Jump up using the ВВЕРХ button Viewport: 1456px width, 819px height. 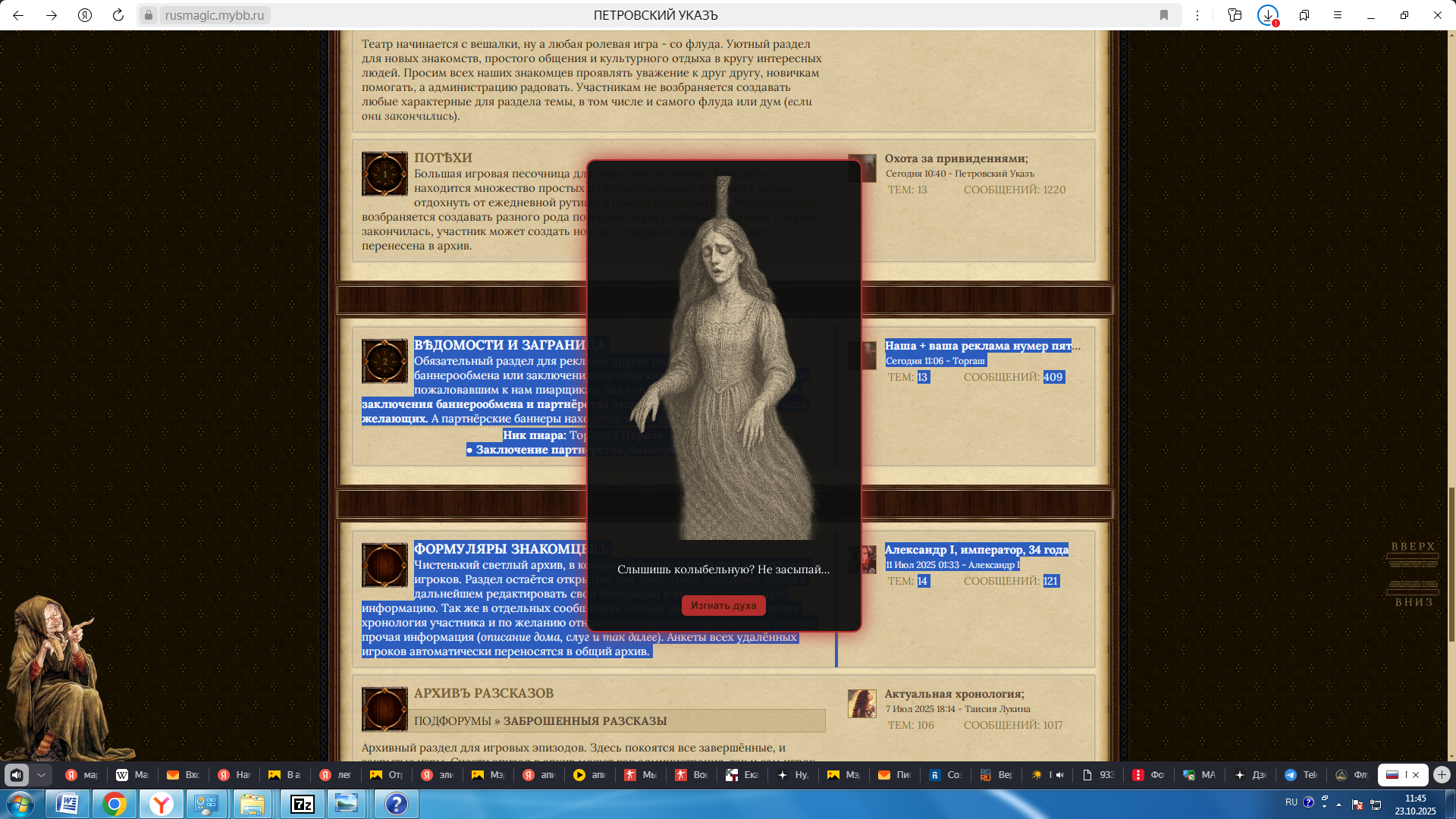[x=1413, y=547]
